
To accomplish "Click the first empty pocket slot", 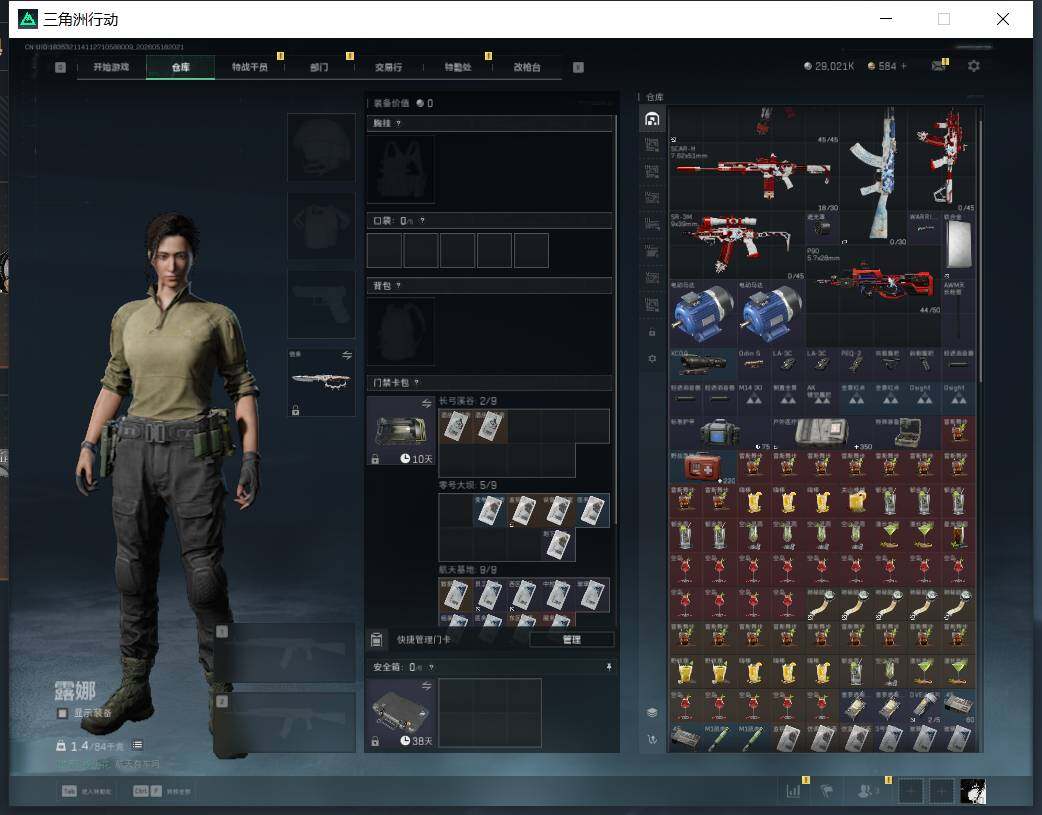I will click(384, 250).
